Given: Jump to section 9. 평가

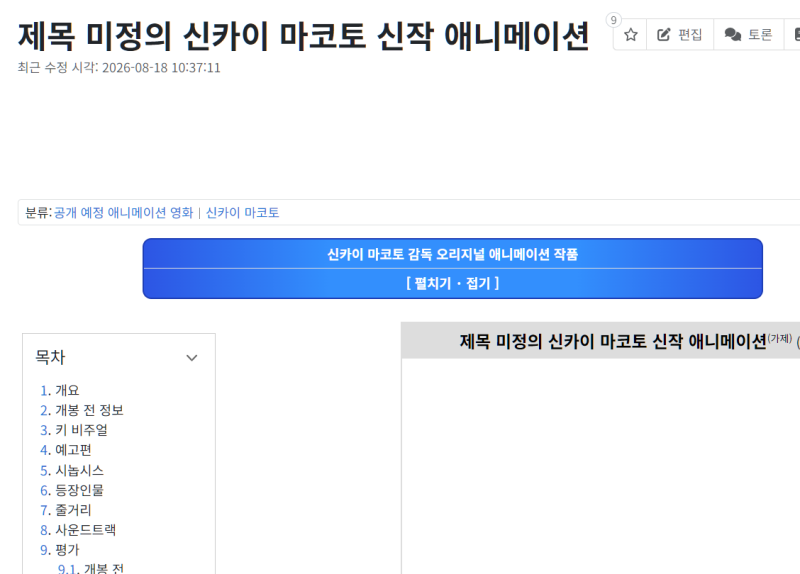Looking at the screenshot, I should pos(60,550).
